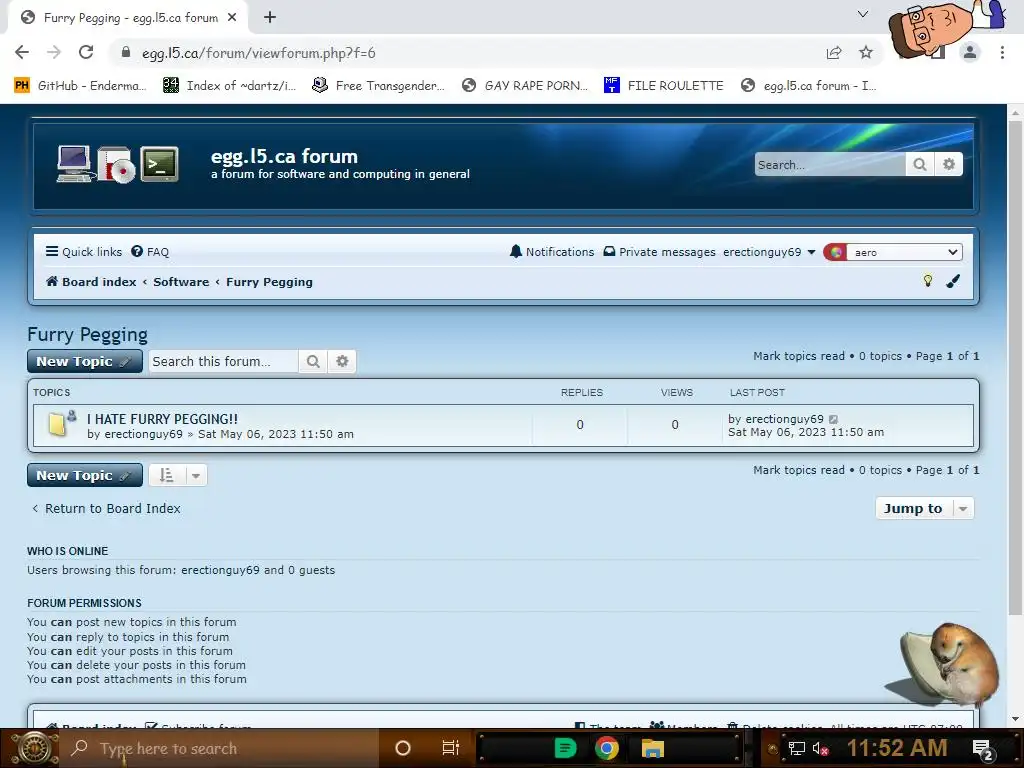Open the aero style selector dropdown

coord(905,252)
